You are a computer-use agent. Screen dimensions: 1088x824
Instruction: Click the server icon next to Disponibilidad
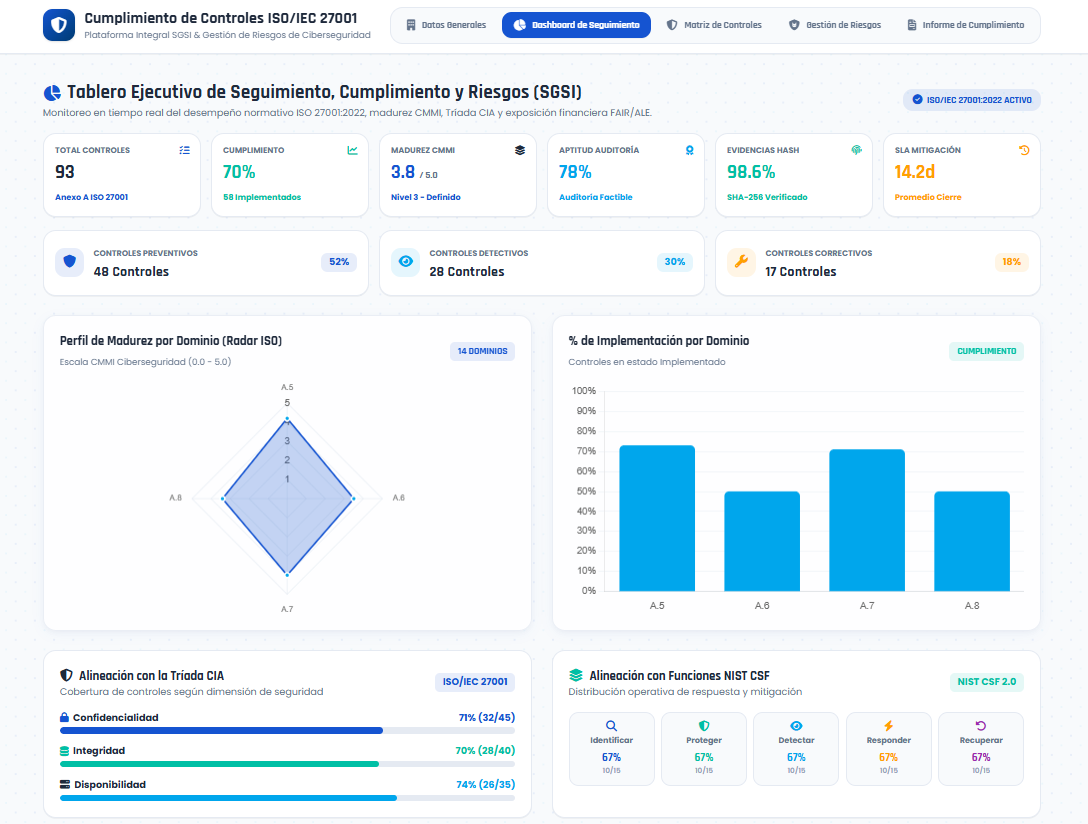coord(65,784)
